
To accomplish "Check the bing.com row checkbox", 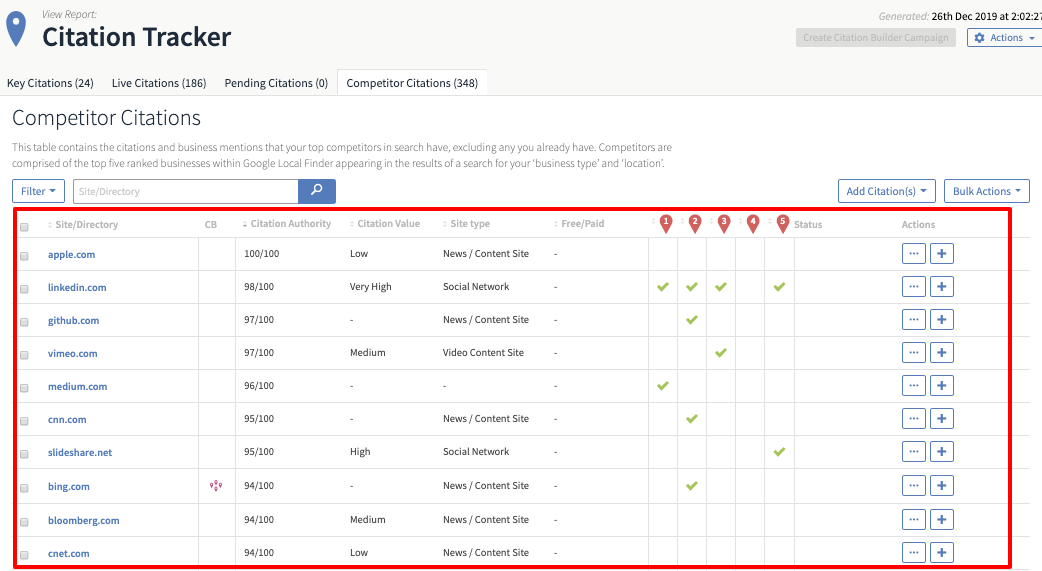I will 25,488.
